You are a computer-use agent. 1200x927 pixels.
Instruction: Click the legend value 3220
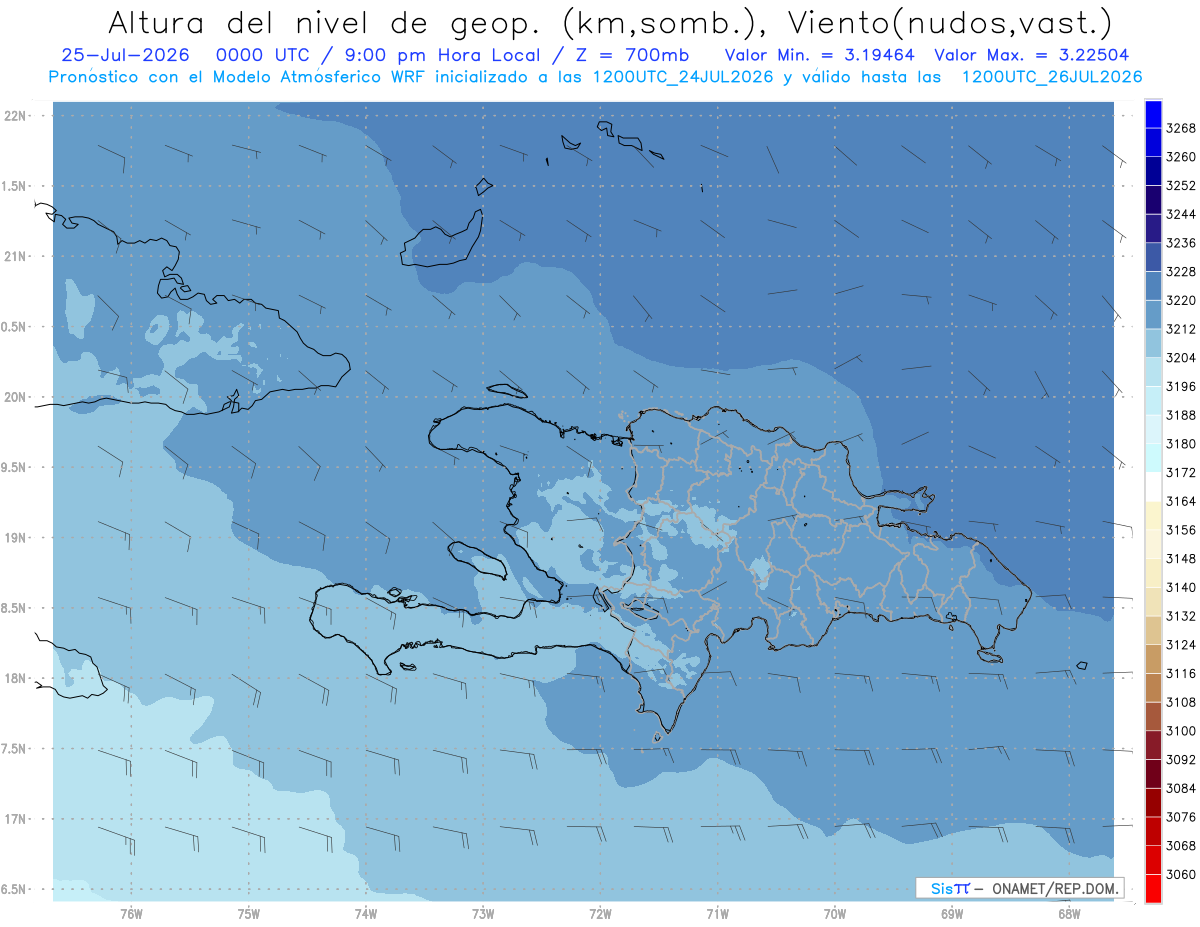1181,300
